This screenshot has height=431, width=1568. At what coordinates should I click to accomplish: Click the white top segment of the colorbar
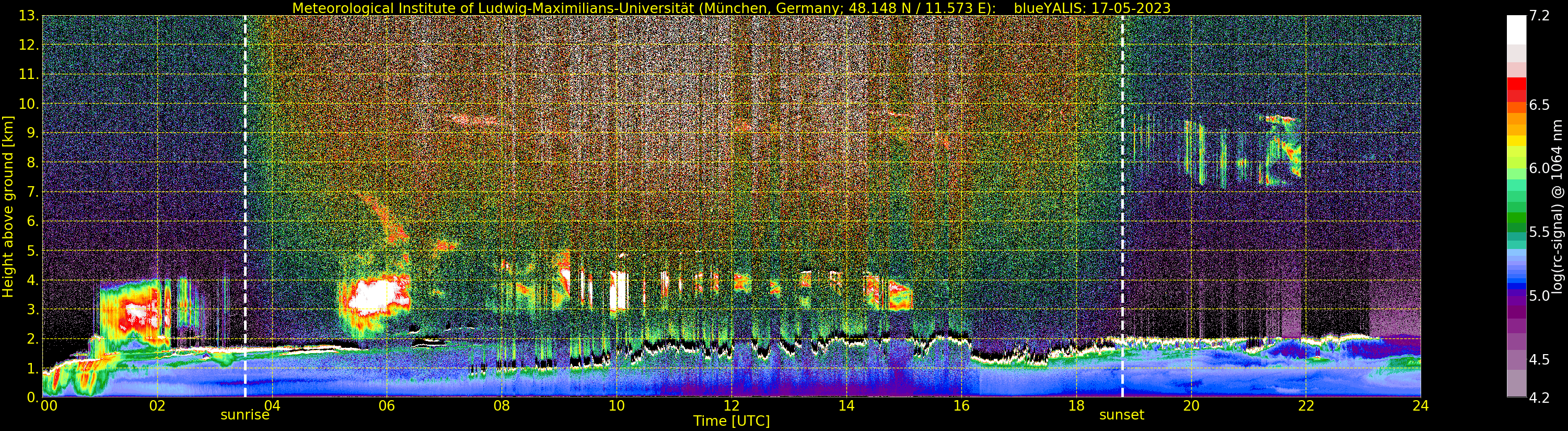(1516, 30)
